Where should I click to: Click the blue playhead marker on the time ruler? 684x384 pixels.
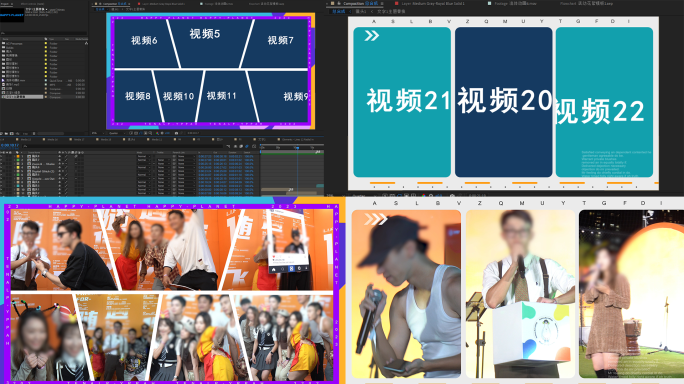297,148
